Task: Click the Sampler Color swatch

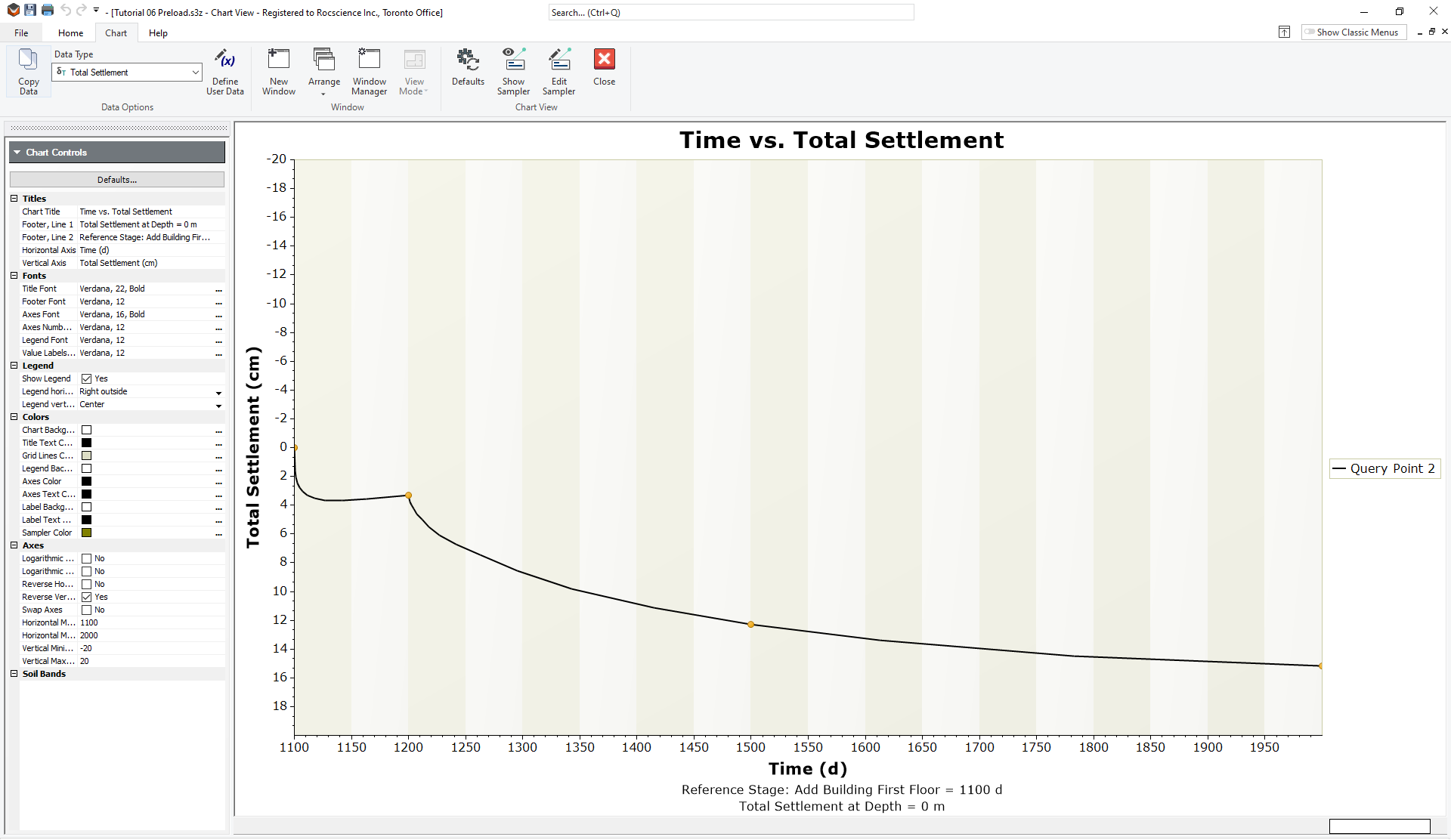Action: pyautogui.click(x=87, y=532)
